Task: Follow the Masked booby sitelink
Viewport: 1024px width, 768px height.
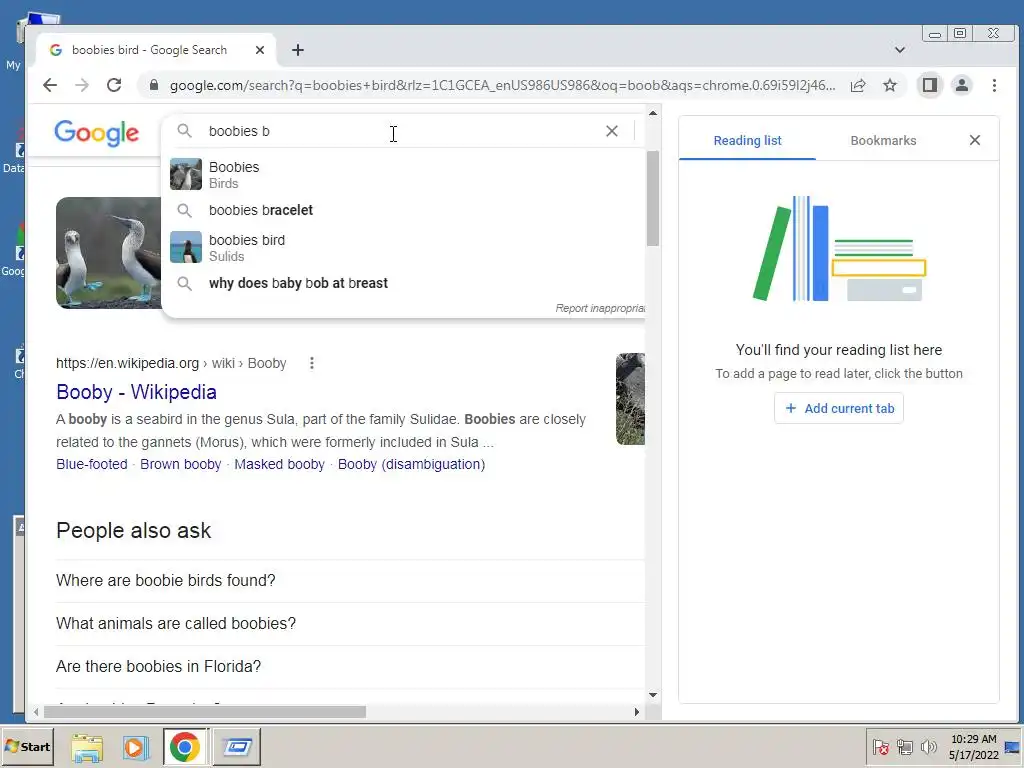Action: pyautogui.click(x=280, y=464)
